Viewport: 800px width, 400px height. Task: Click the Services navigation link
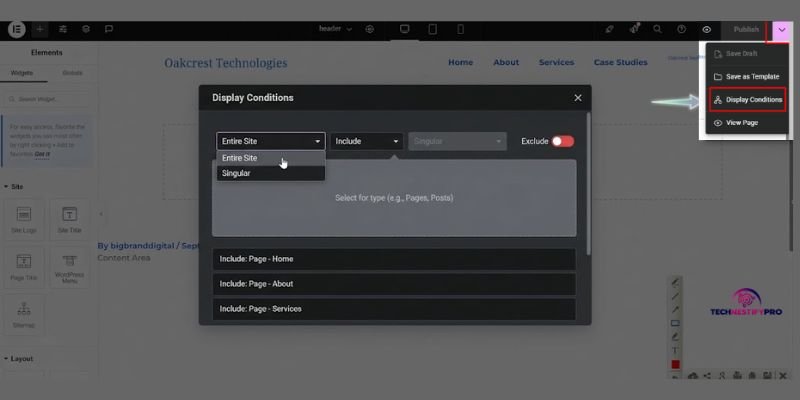(x=556, y=62)
